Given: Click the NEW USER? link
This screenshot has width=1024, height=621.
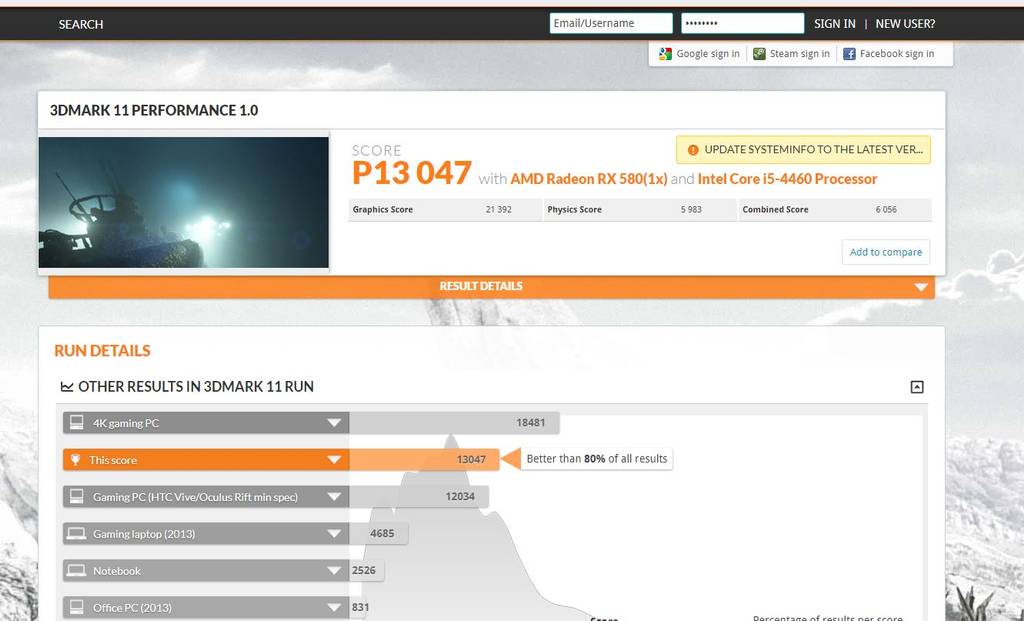Looking at the screenshot, I should click(x=905, y=24).
